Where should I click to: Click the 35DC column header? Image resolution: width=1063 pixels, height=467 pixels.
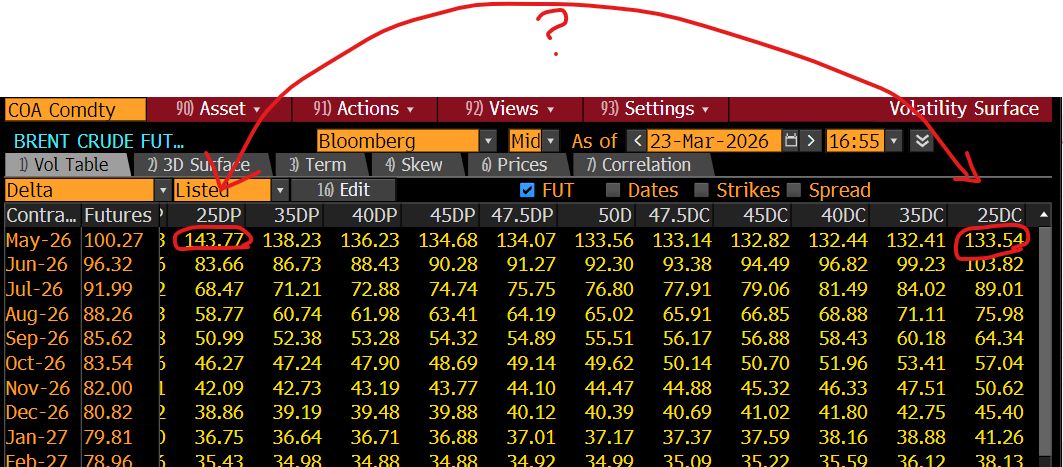908,216
